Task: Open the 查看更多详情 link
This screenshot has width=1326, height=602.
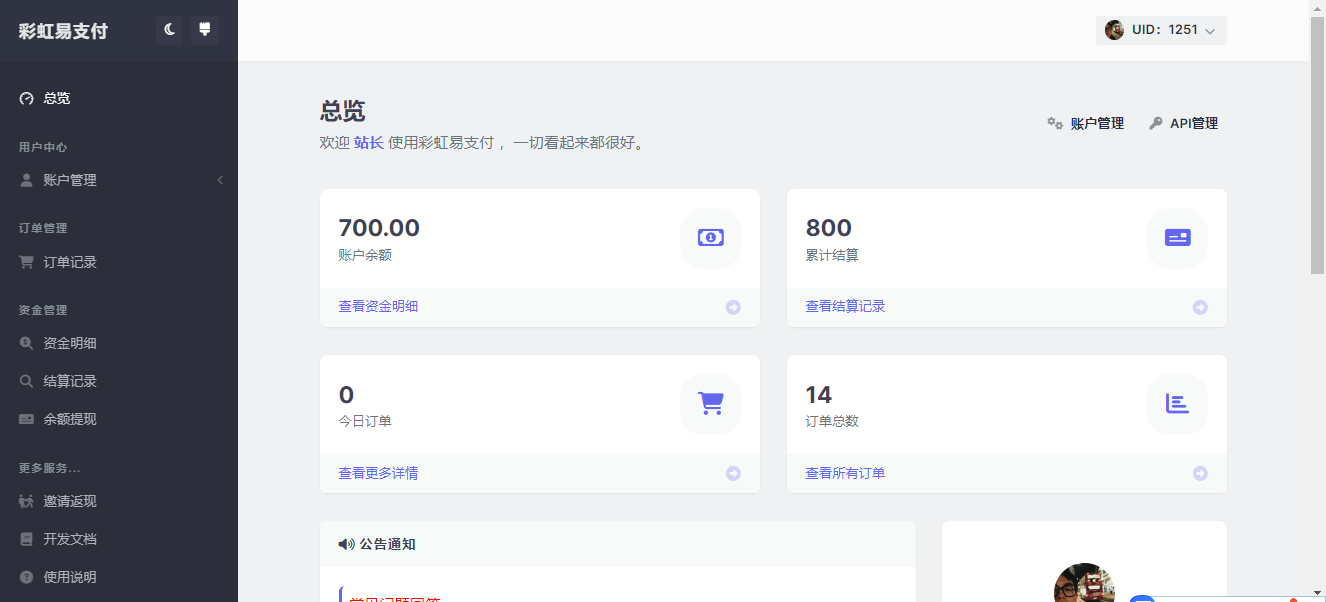Action: 378,473
